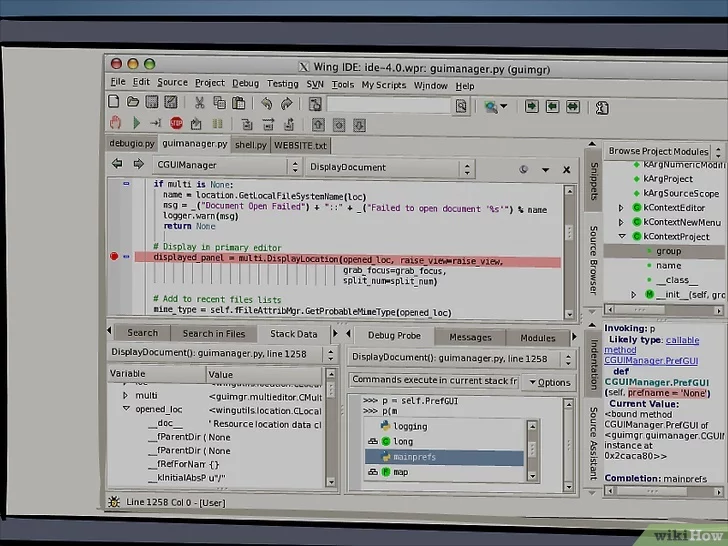728x546 pixels.
Task: Open the Snippets vertical tab
Action: [x=594, y=182]
